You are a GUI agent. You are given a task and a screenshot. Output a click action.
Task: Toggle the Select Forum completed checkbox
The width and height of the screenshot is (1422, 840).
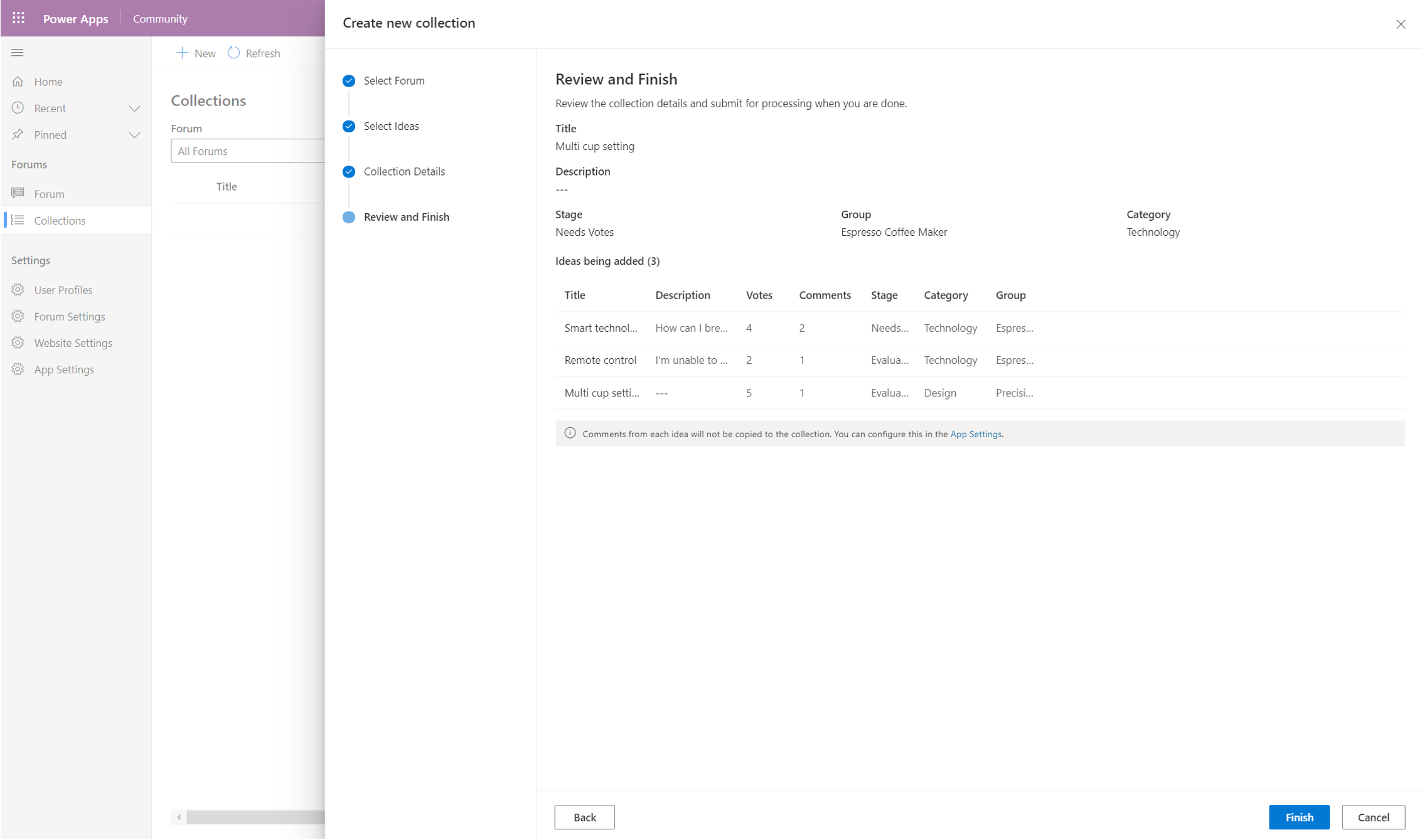tap(349, 80)
